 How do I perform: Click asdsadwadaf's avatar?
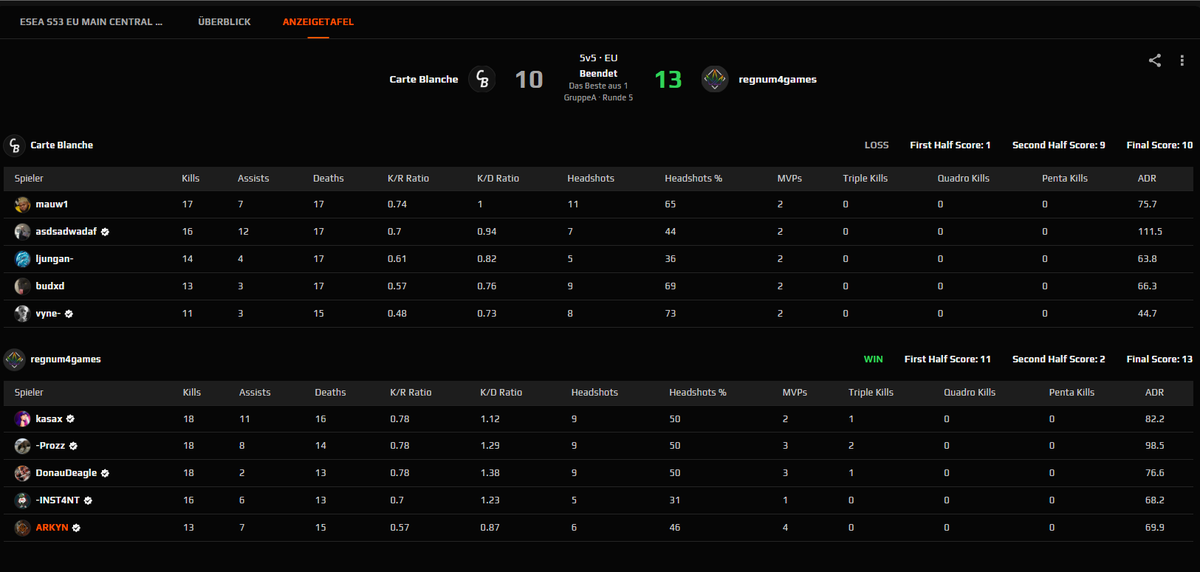click(22, 231)
